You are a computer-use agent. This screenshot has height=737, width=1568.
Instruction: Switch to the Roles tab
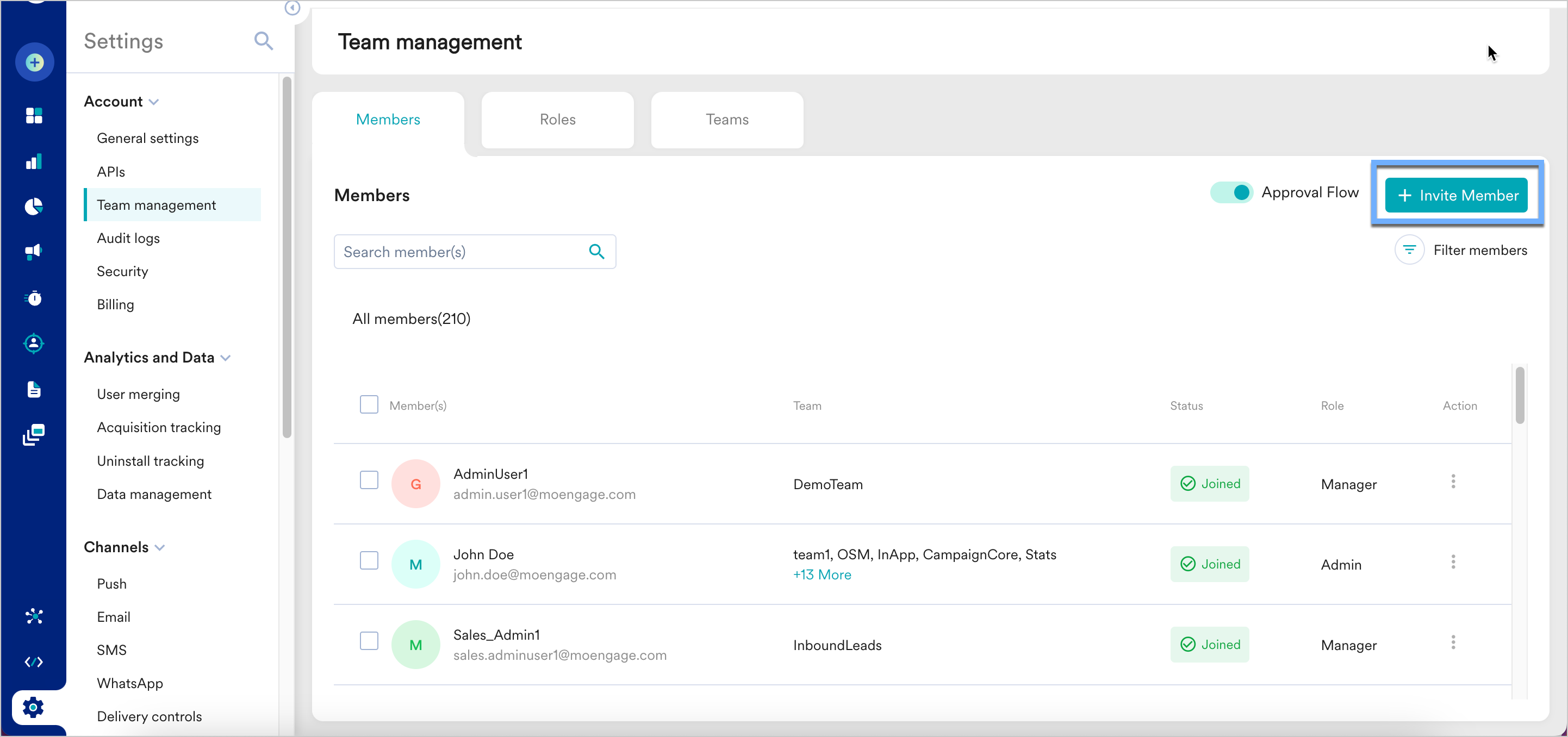pyautogui.click(x=557, y=119)
